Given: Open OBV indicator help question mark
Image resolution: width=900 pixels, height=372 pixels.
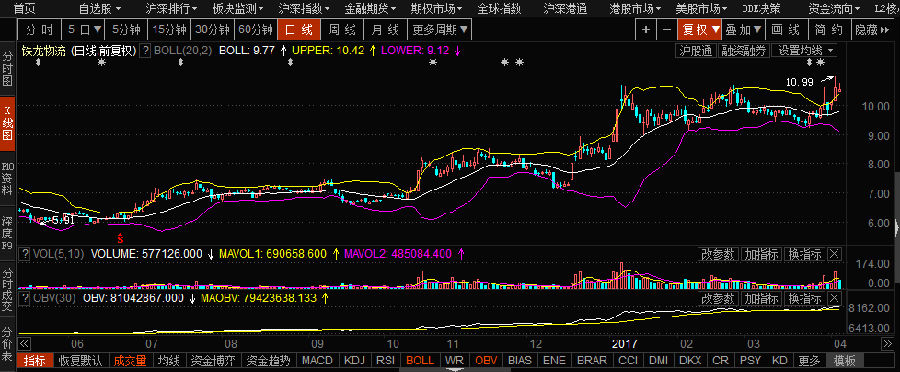Looking at the screenshot, I should tap(25, 299).
